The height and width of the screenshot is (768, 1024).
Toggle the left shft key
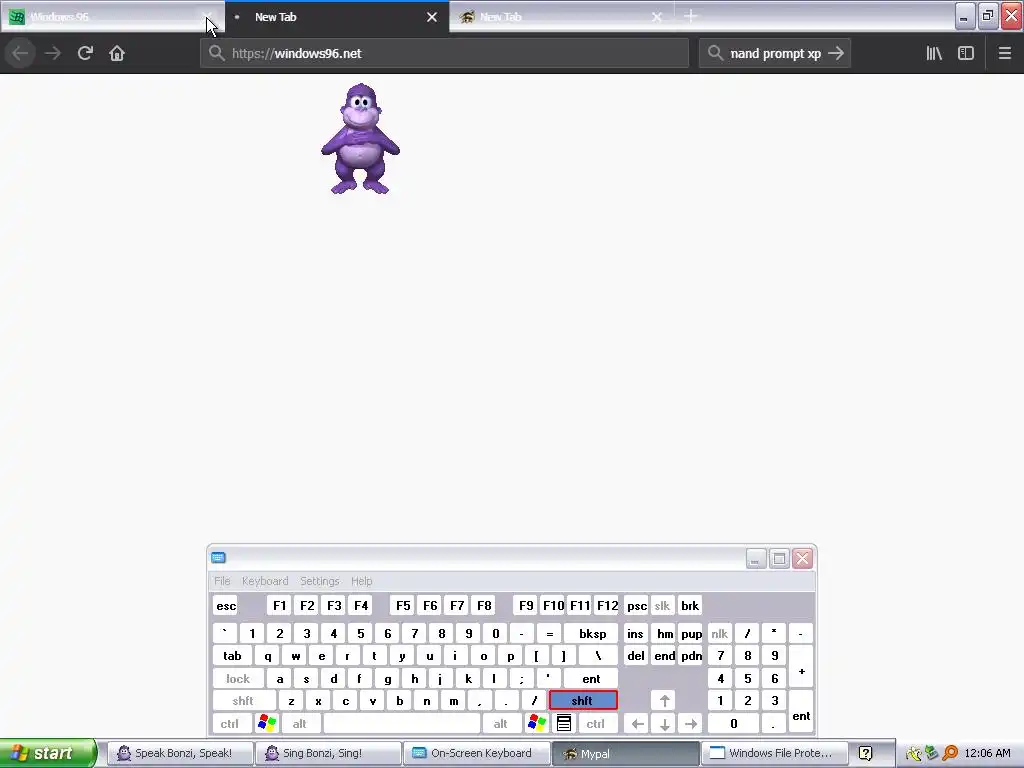(x=244, y=701)
